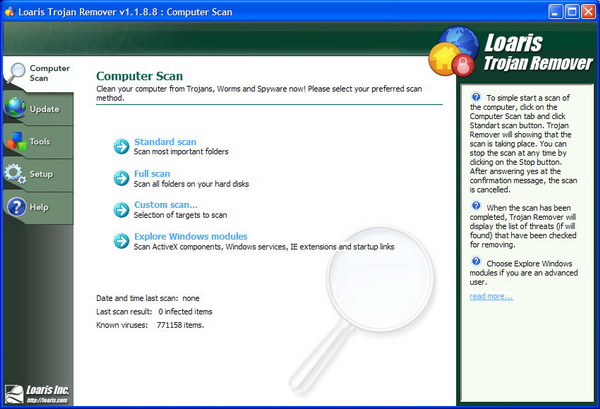Click the Standard scan arrow icon
Viewport: 600px width, 409px height.
click(x=121, y=147)
